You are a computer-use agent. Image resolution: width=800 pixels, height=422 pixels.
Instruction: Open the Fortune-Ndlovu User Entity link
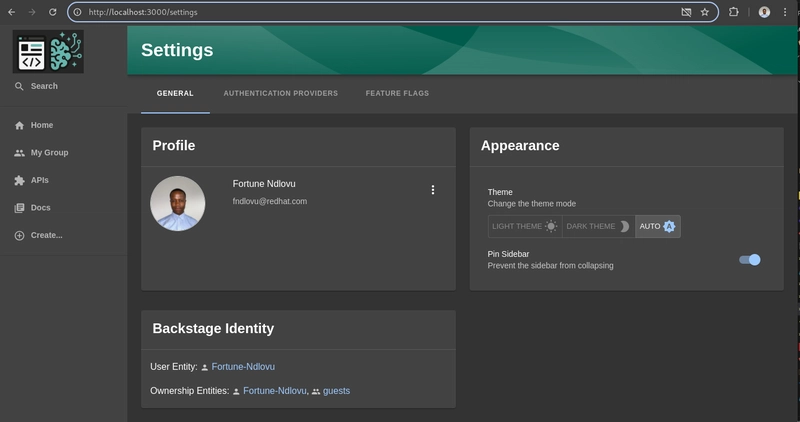pos(243,366)
